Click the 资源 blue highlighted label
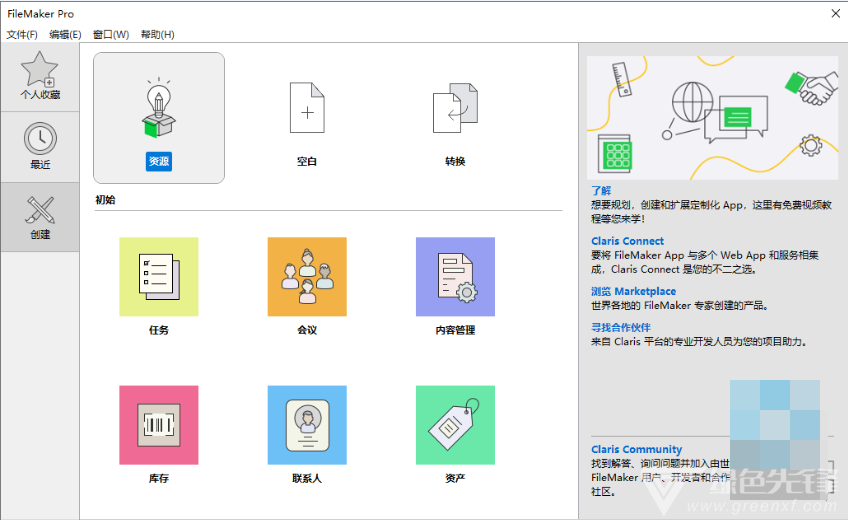This screenshot has width=848, height=520. coord(159,161)
